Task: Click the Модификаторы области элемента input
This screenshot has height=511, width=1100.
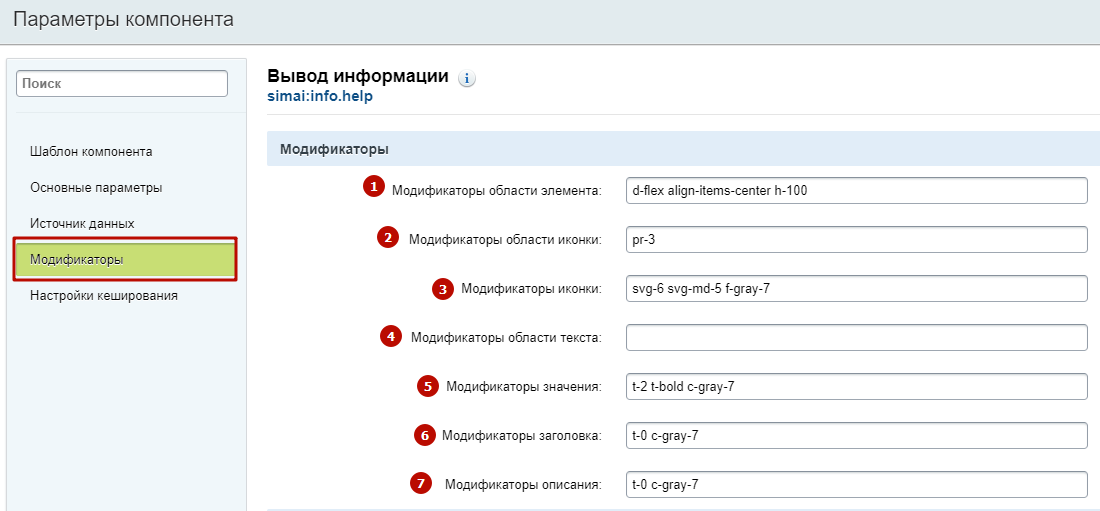Action: pos(856,191)
